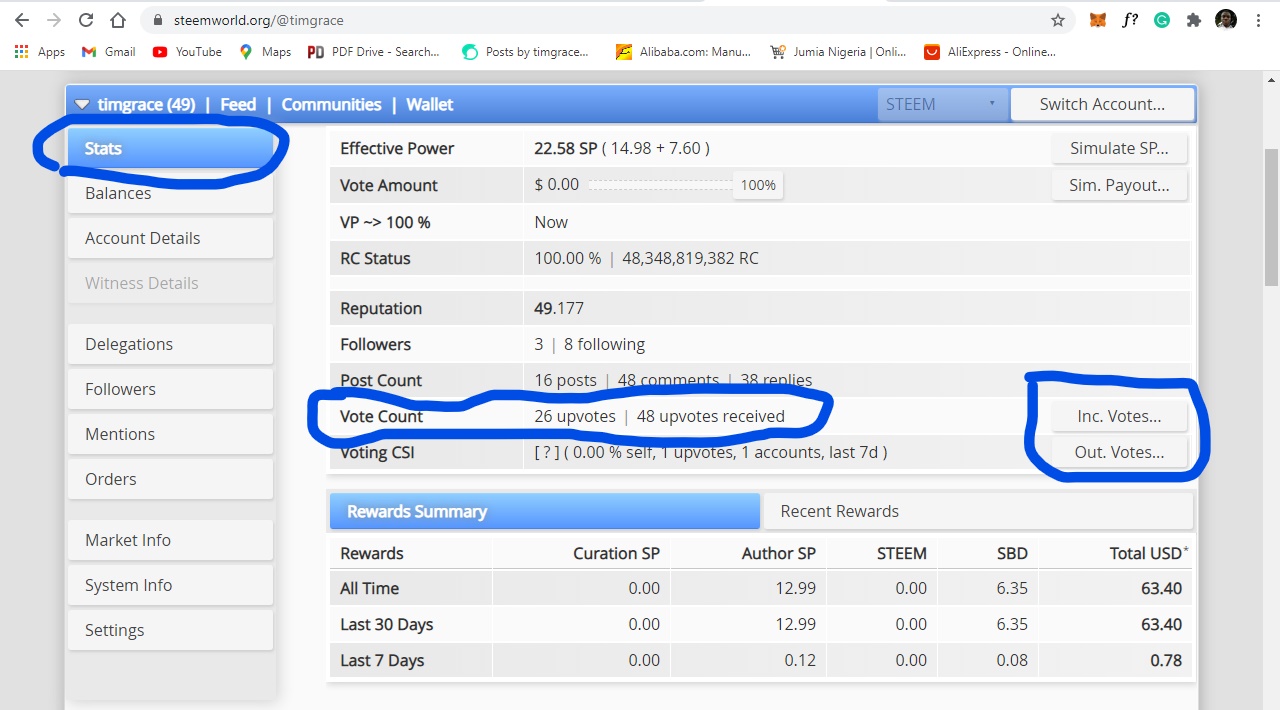The width and height of the screenshot is (1280, 710).
Task: Reload the steemworld page
Action: 86,20
